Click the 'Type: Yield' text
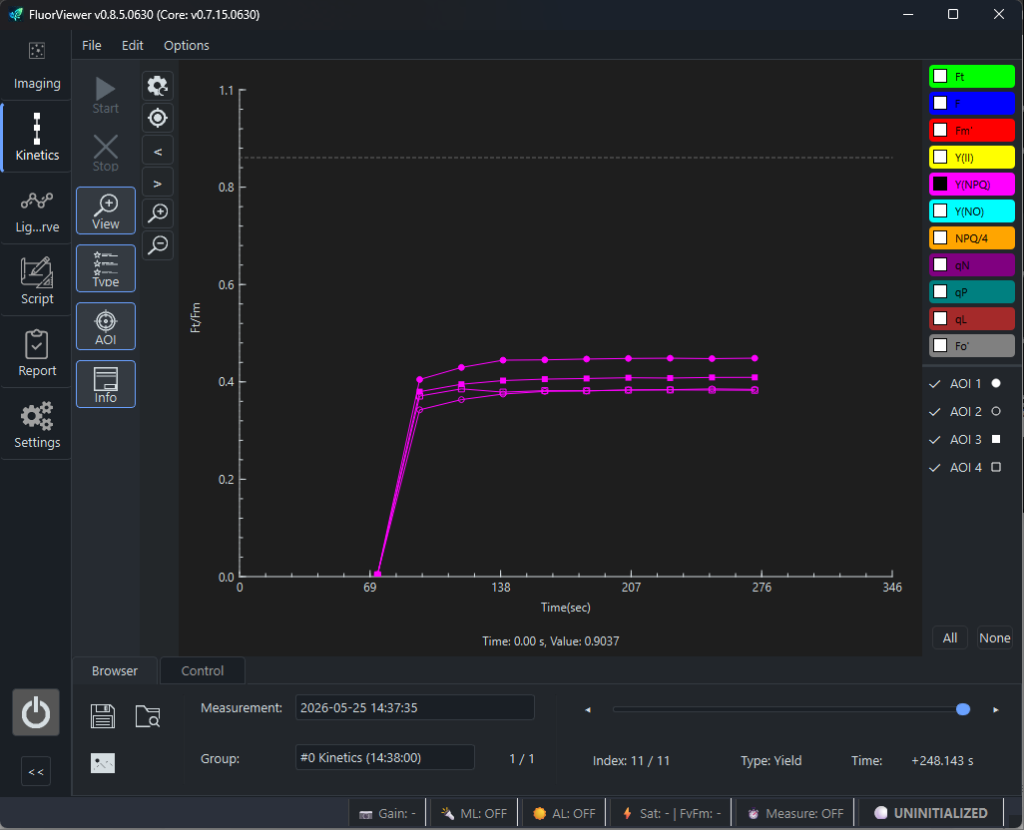Screen dimensions: 1024x830 point(771,761)
